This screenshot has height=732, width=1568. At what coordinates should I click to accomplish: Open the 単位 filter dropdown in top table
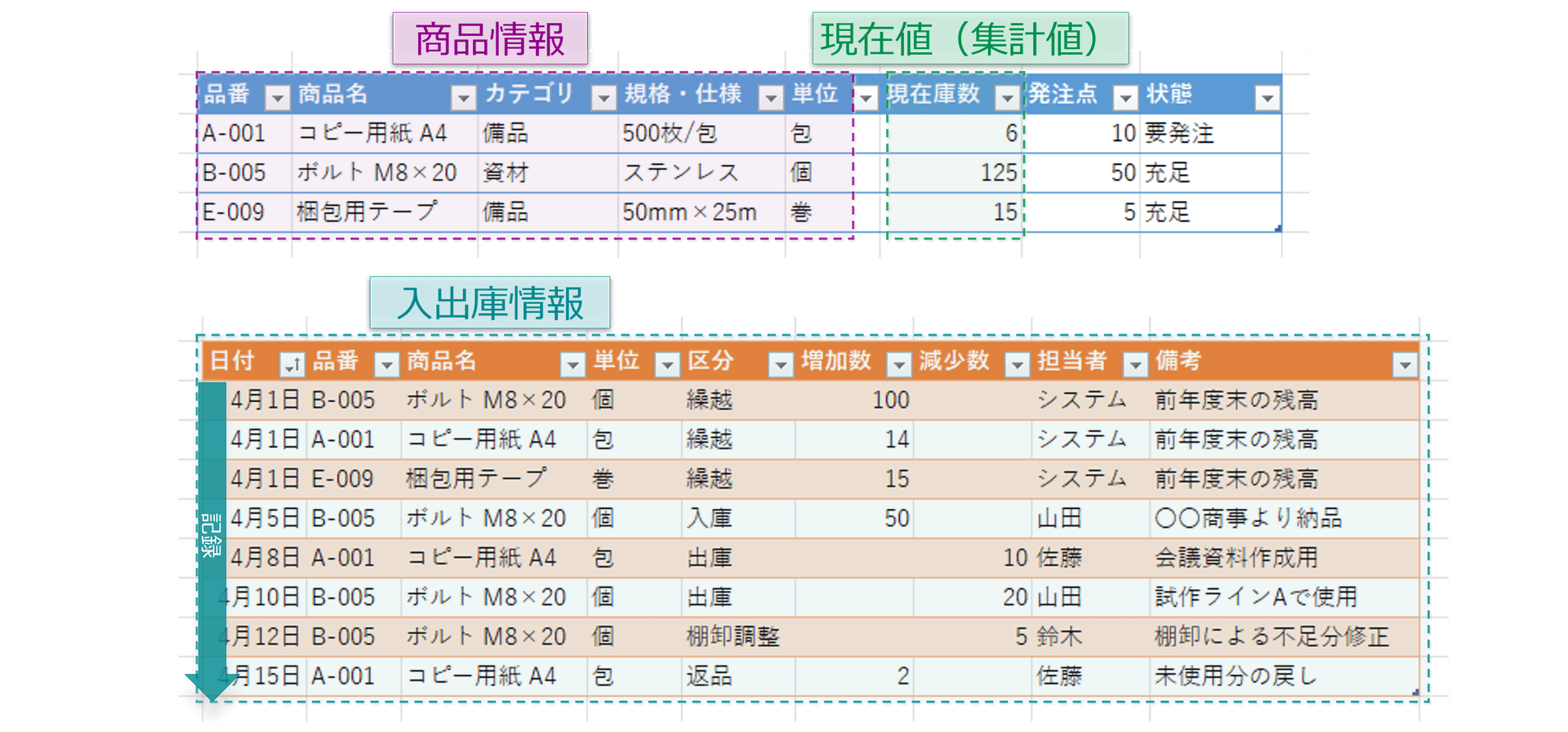coord(866,98)
